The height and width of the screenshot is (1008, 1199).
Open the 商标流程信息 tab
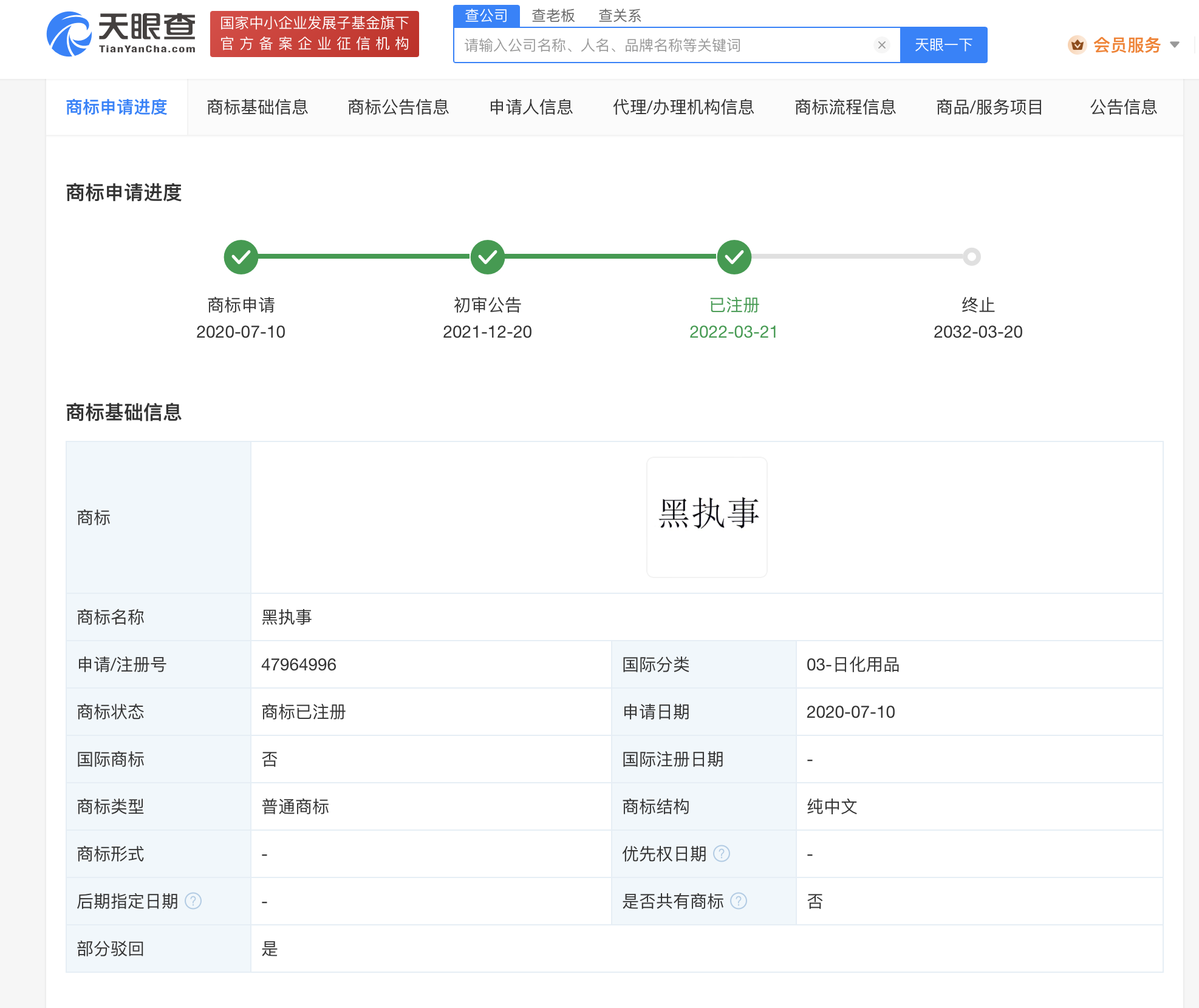click(845, 107)
